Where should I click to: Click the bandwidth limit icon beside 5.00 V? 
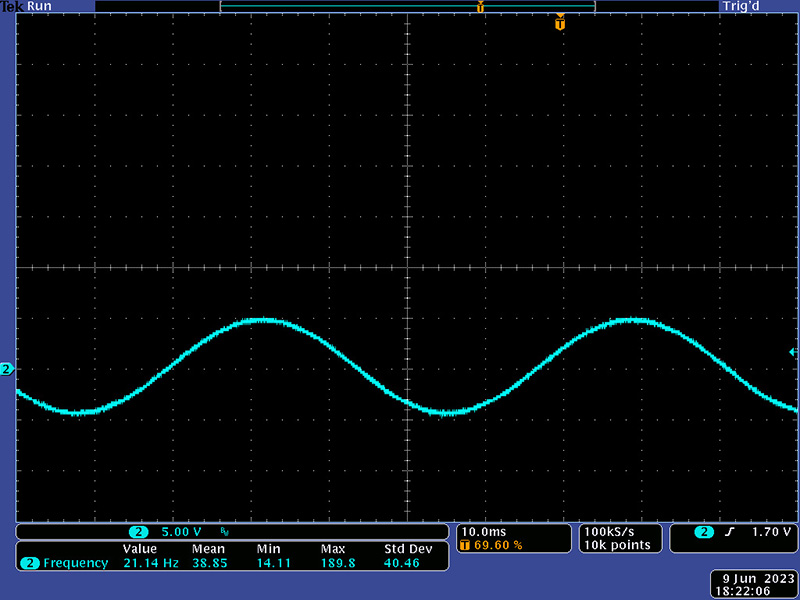(224, 532)
